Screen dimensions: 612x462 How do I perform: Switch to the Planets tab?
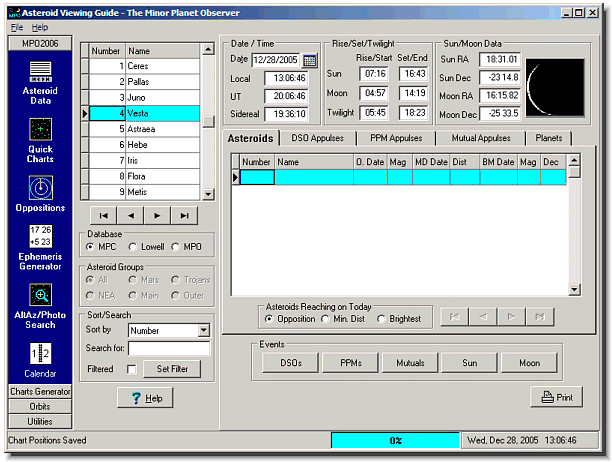(549, 138)
